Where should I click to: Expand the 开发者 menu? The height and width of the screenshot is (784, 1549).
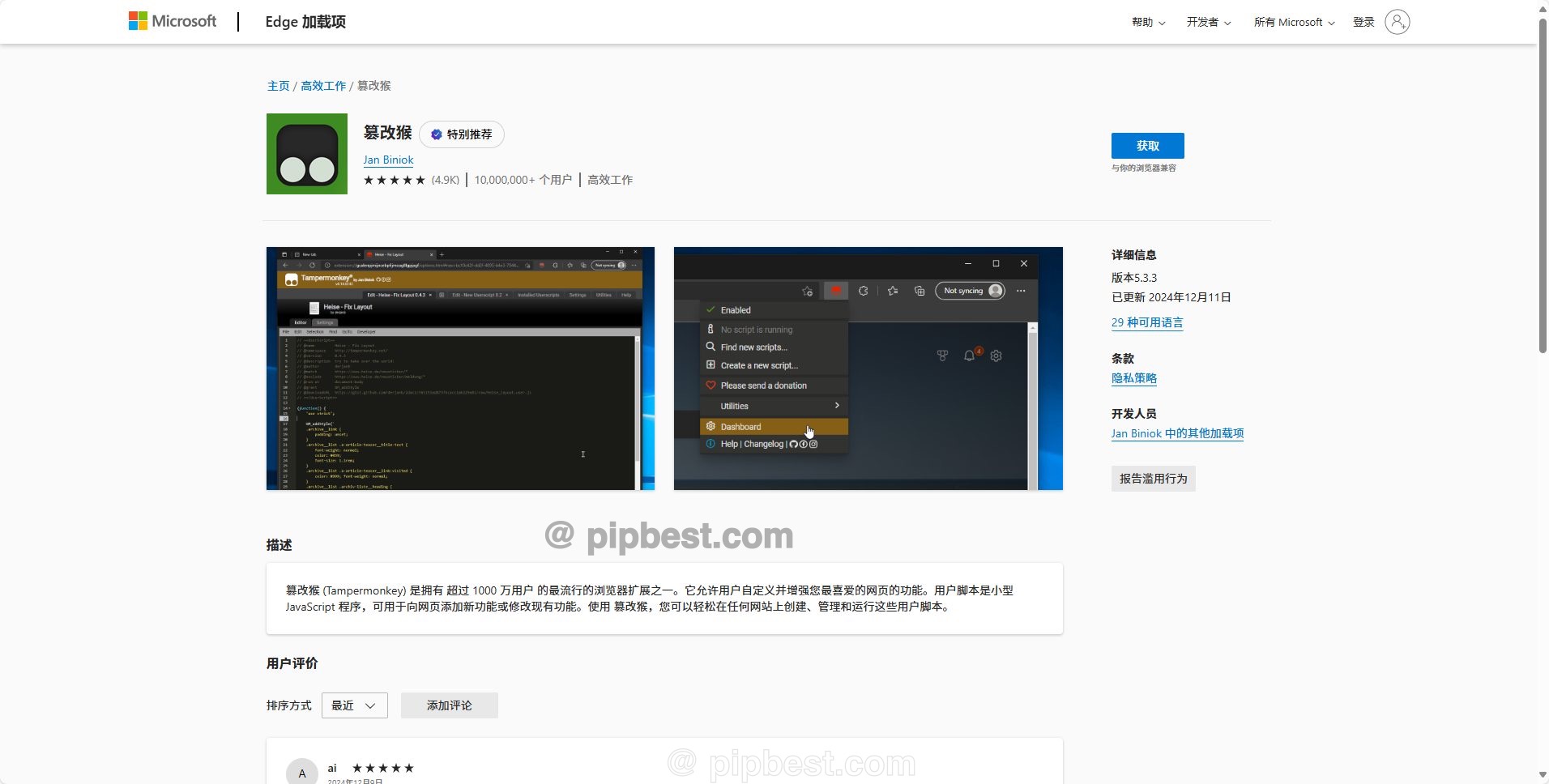tap(1209, 22)
